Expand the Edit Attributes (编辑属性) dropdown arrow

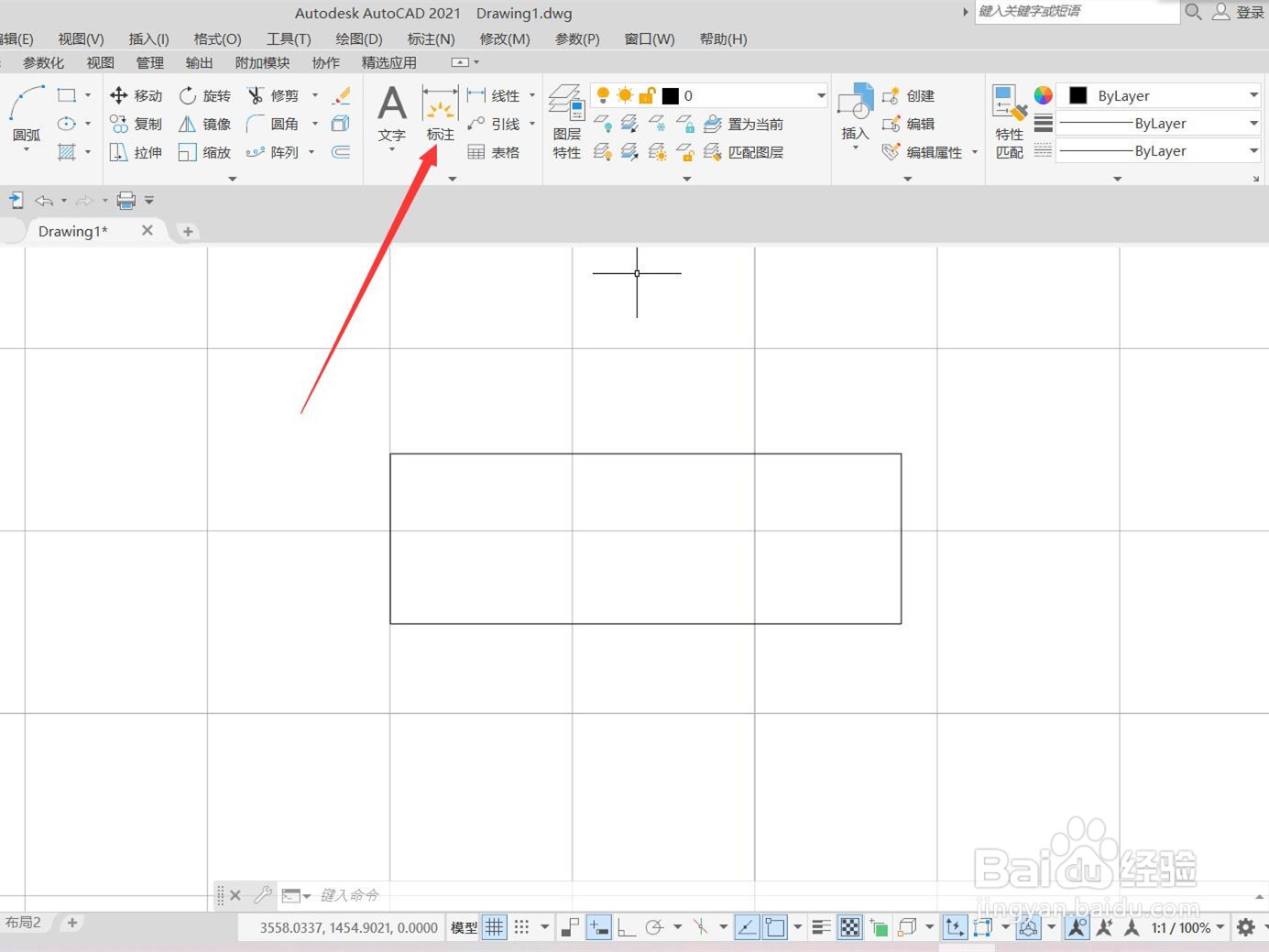[x=975, y=152]
